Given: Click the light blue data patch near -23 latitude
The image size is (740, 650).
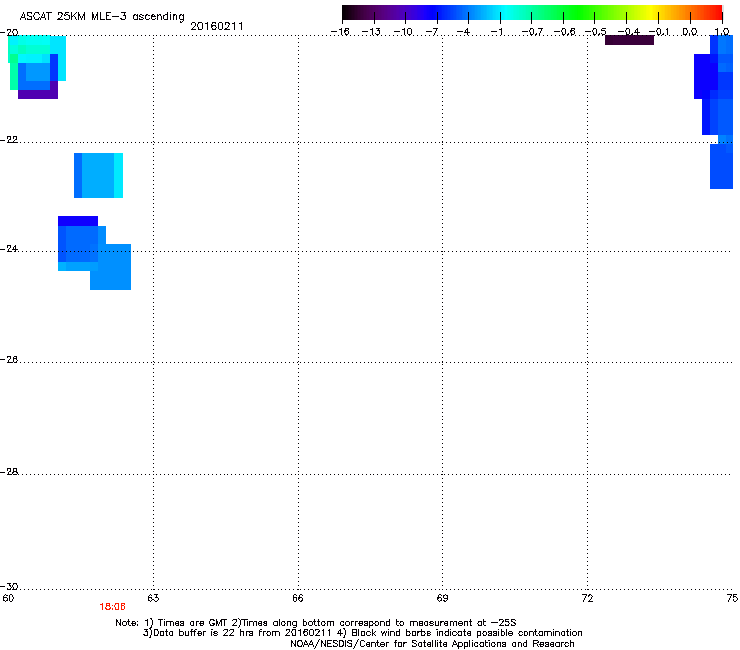Looking at the screenshot, I should point(98,175).
